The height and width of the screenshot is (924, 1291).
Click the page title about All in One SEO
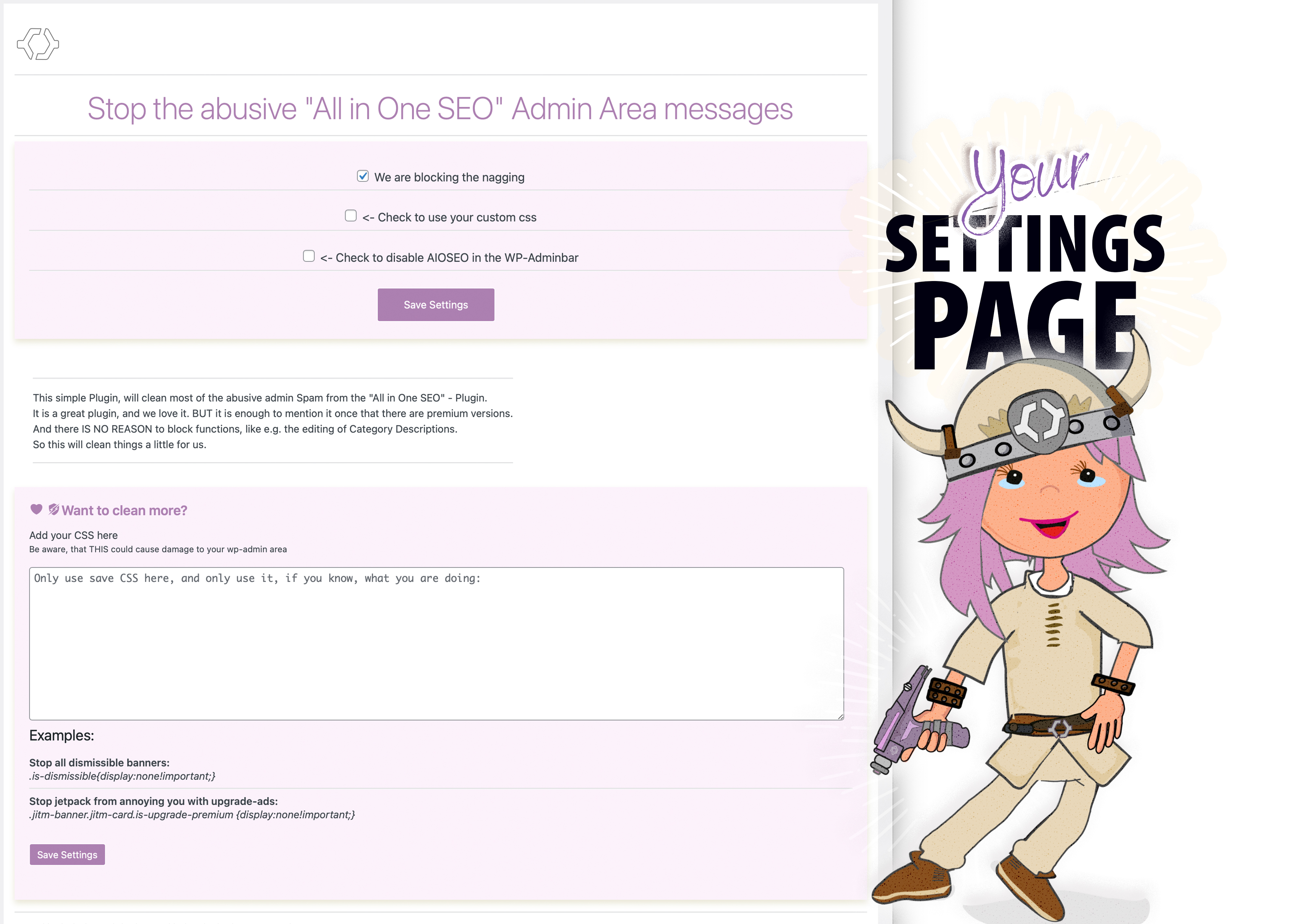(440, 109)
